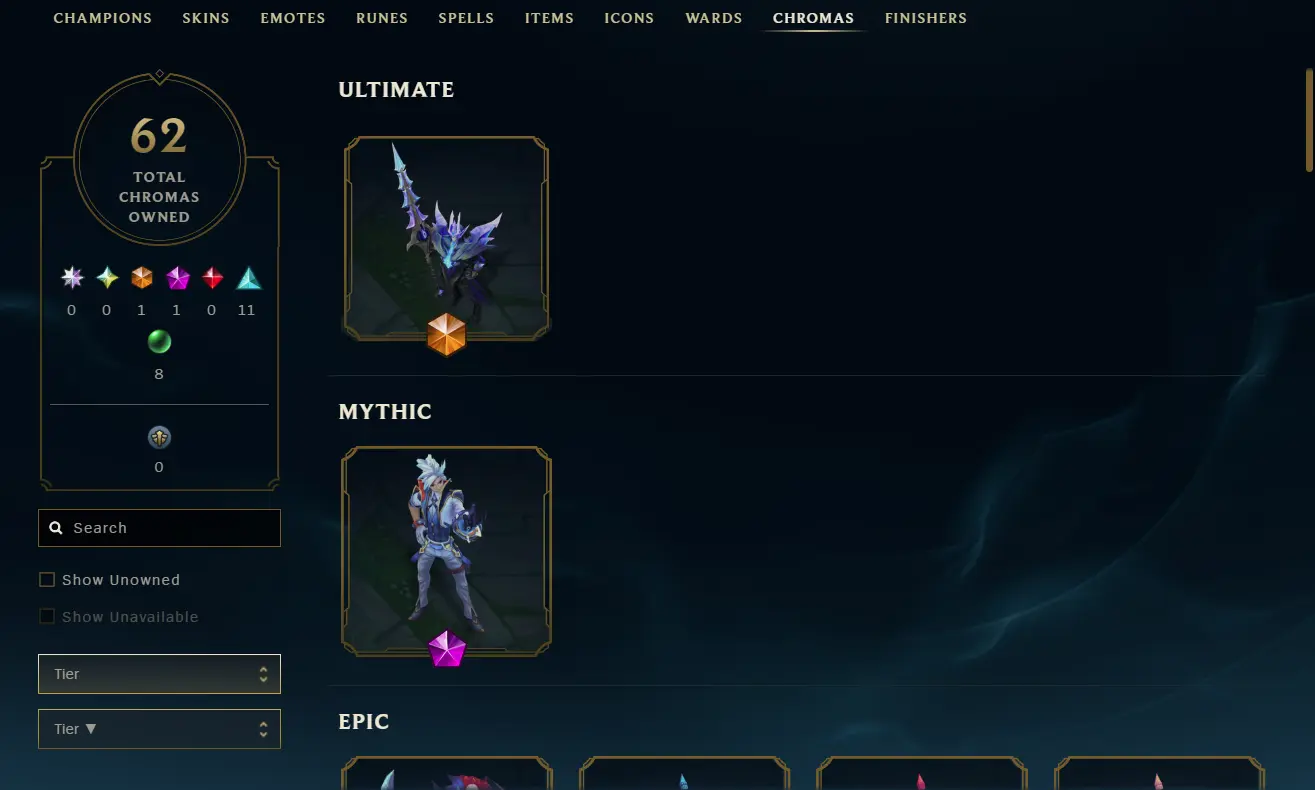The image size is (1315, 790).
Task: Open the first Tier dropdown
Action: click(x=159, y=674)
